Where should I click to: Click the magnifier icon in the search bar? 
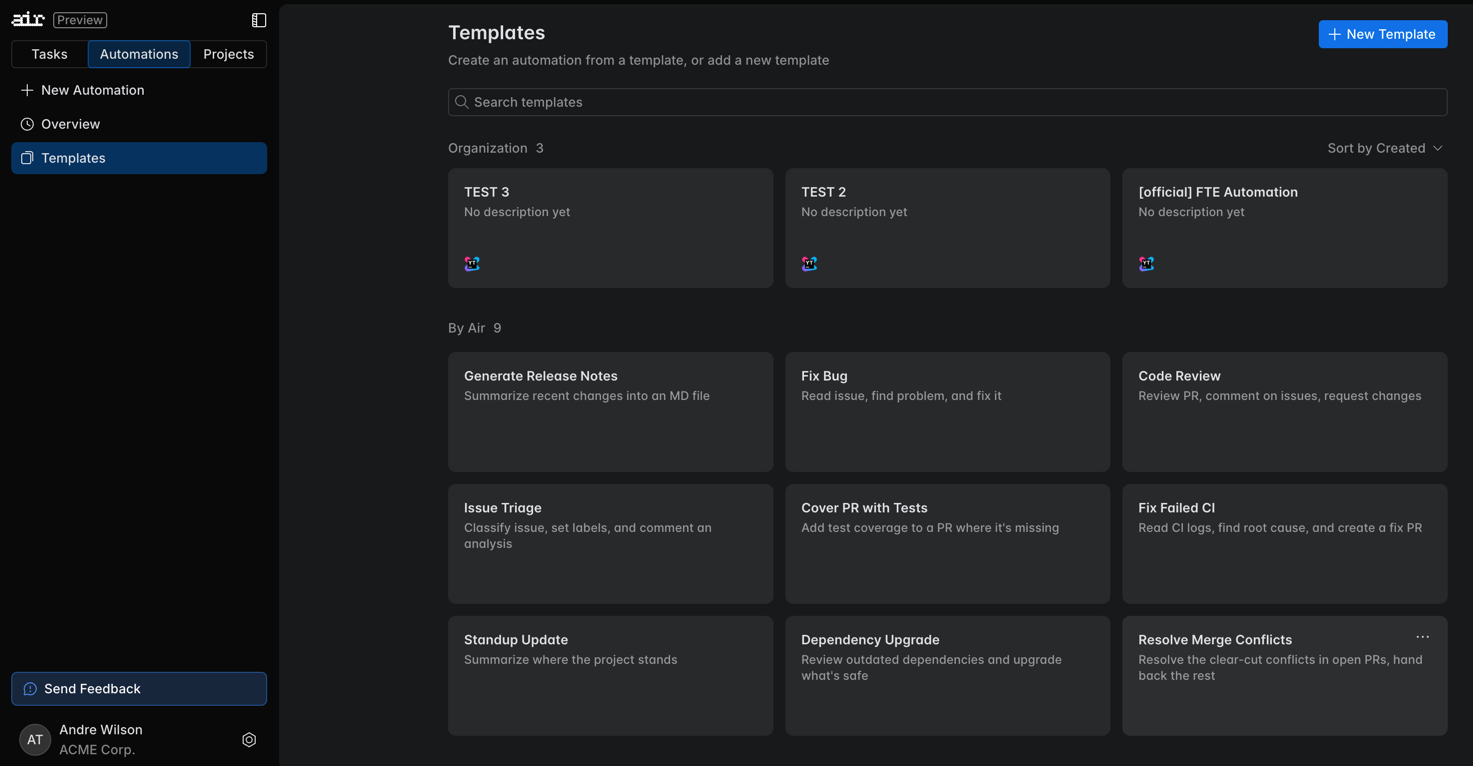coord(461,102)
